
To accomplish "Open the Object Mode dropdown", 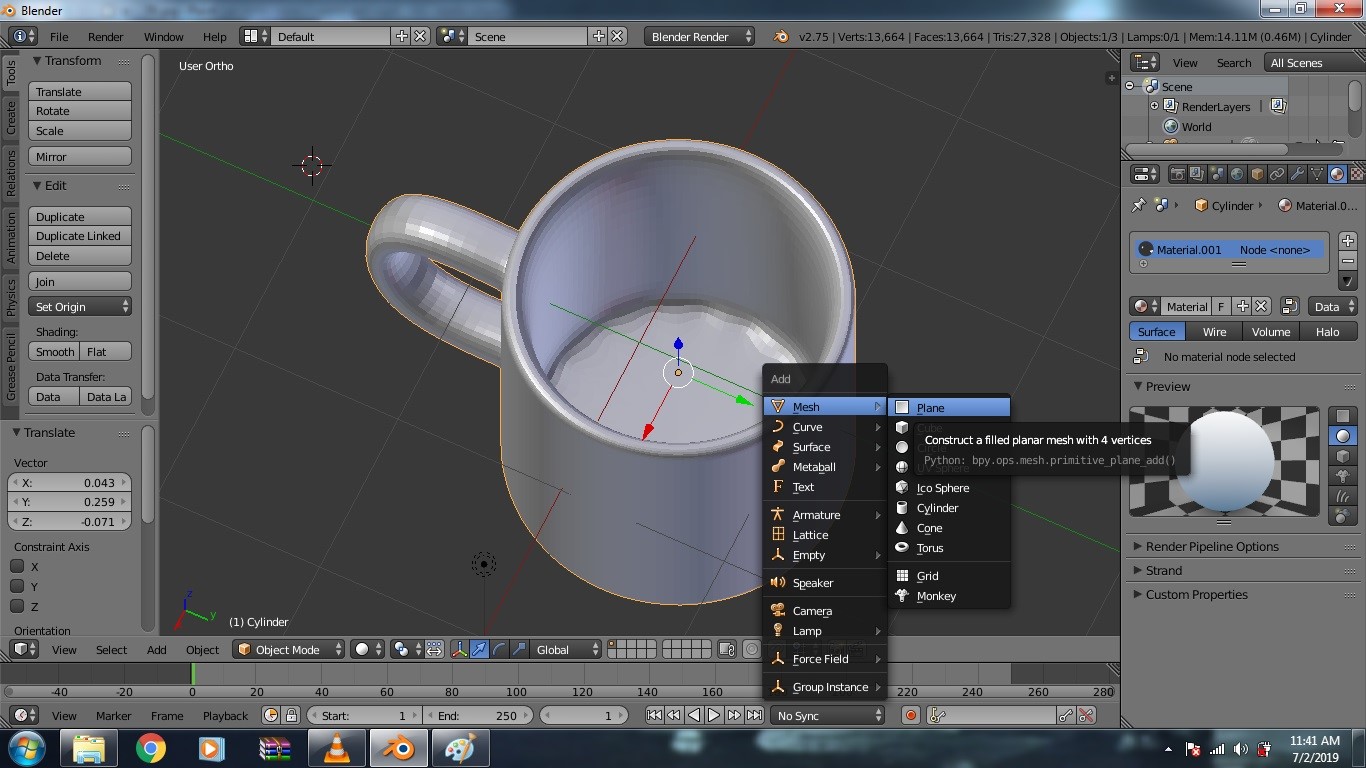I will pos(288,650).
